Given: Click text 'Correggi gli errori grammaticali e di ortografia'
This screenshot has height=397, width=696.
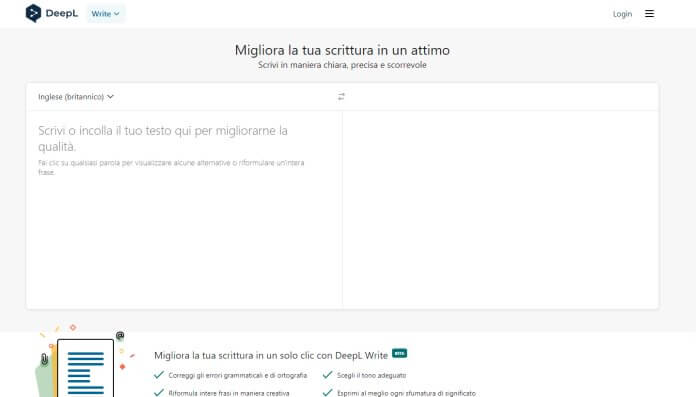Looking at the screenshot, I should coord(237,375).
